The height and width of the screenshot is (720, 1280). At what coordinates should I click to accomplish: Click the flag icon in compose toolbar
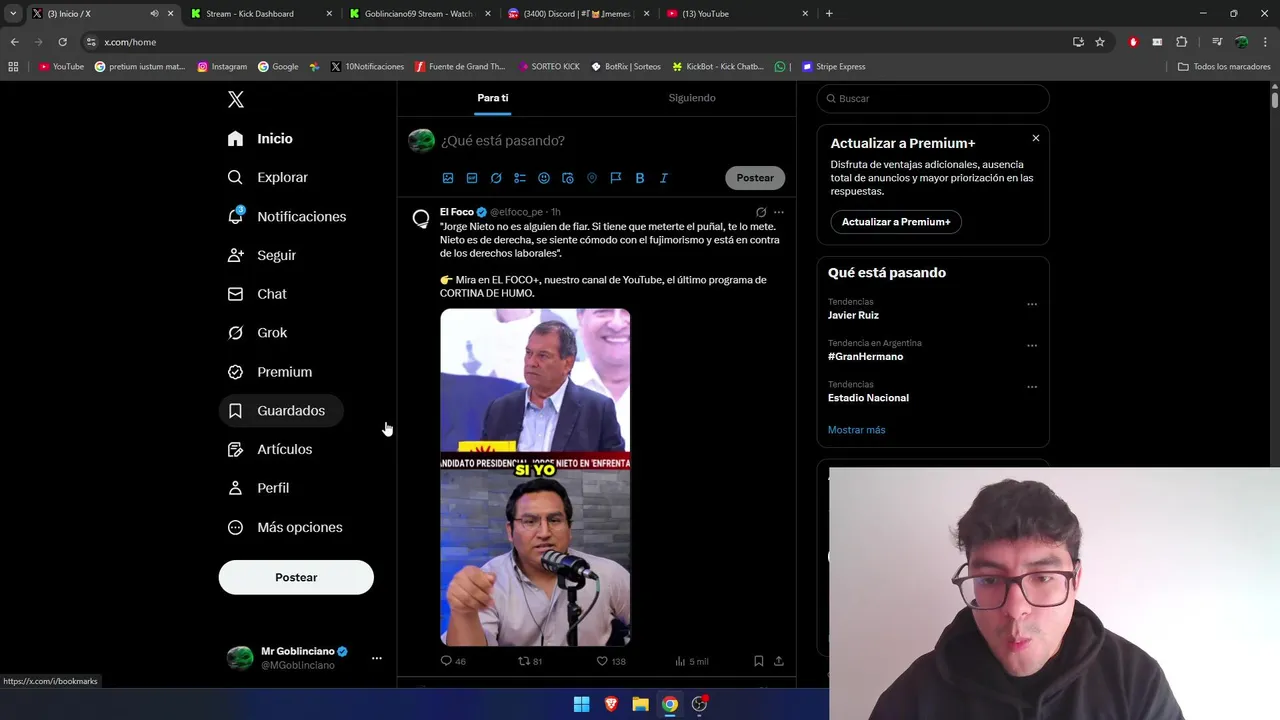pos(616,178)
